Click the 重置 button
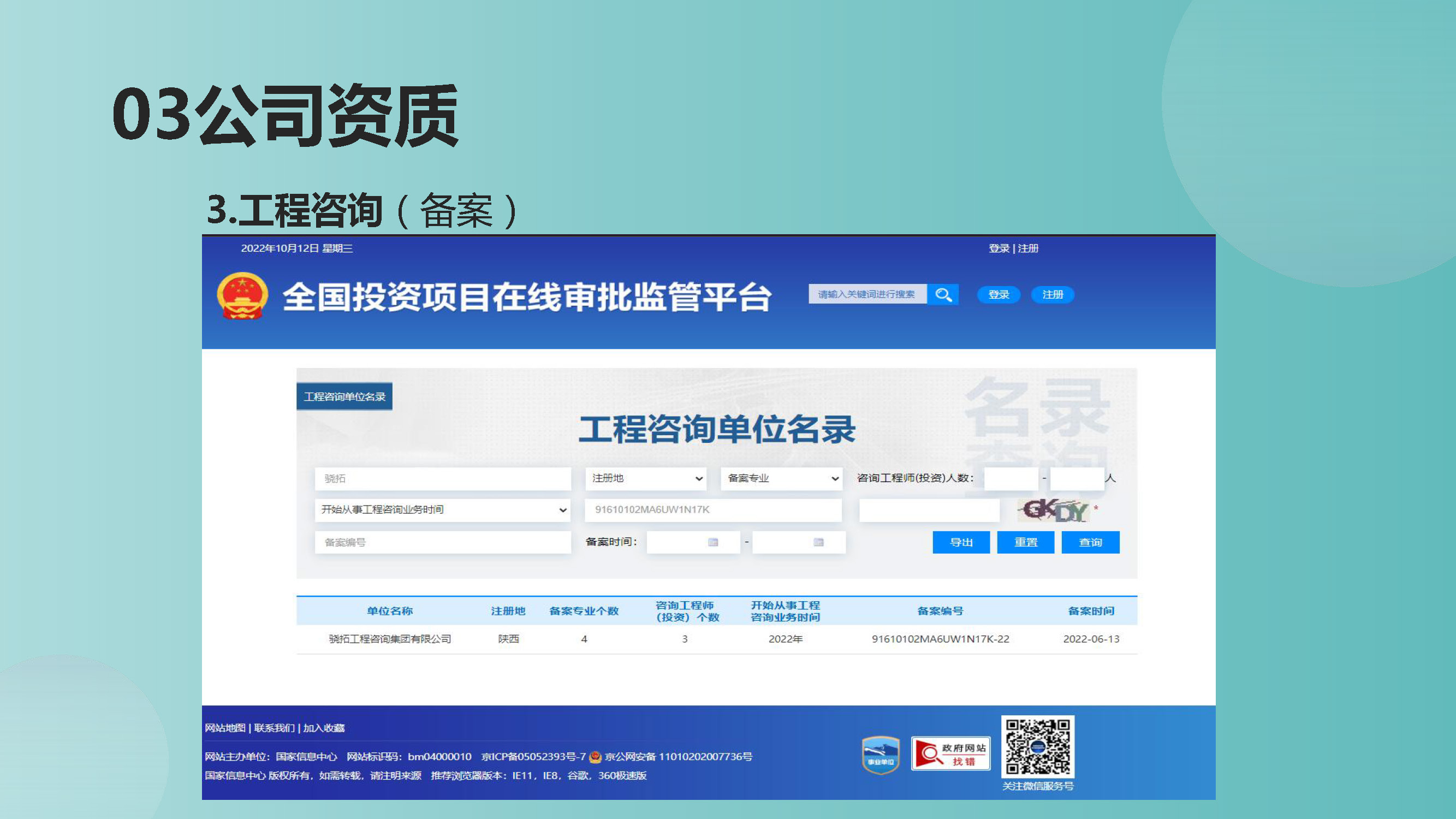This screenshot has height=819, width=1456. point(1026,542)
